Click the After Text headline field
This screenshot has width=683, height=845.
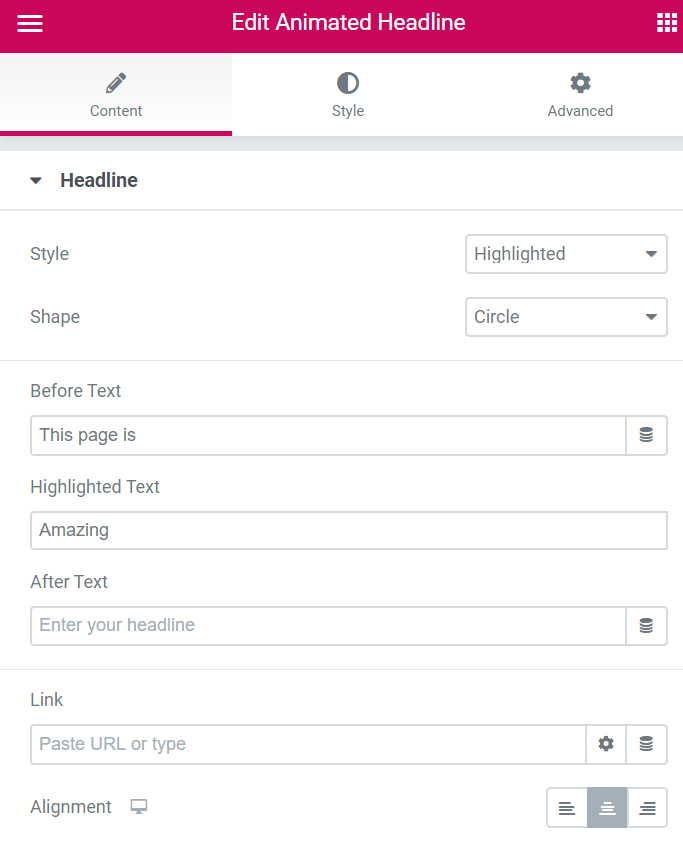click(328, 626)
